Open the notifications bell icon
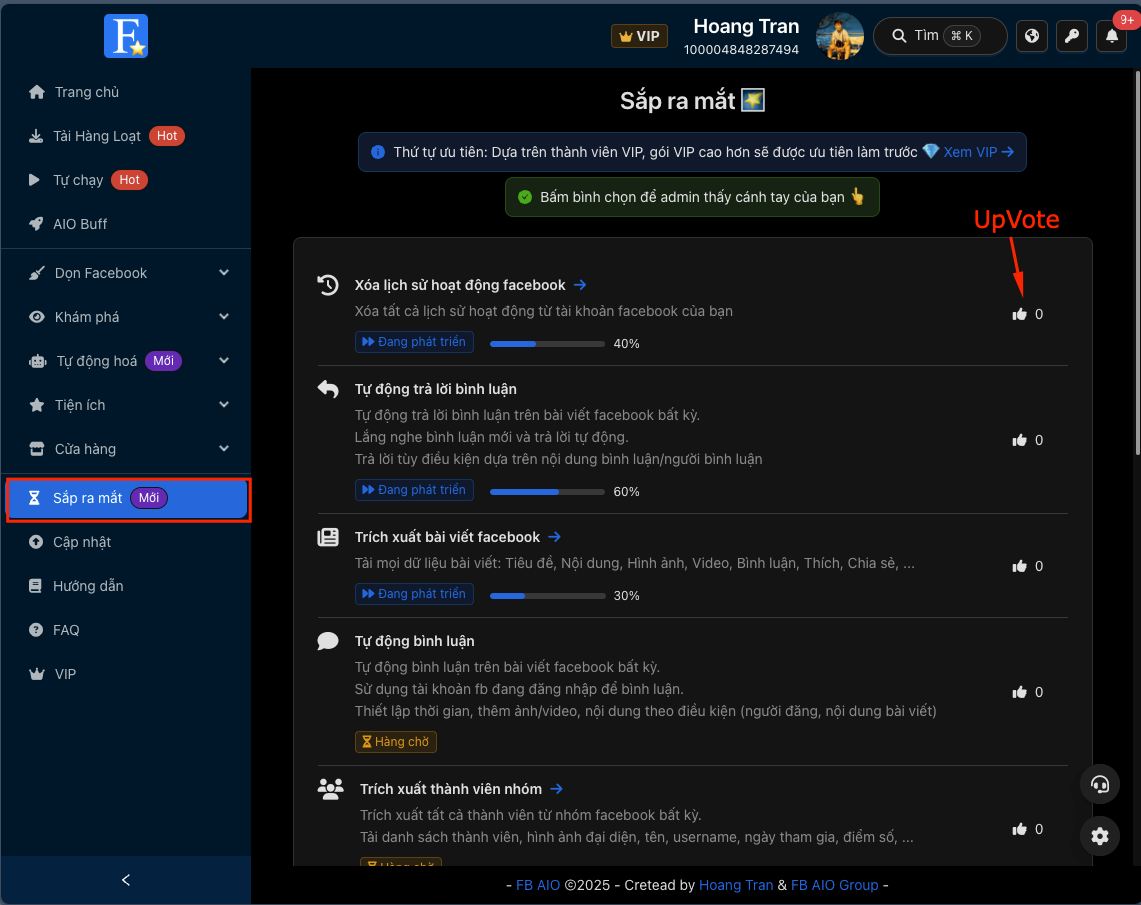Image resolution: width=1141 pixels, height=905 pixels. pyautogui.click(x=1112, y=36)
